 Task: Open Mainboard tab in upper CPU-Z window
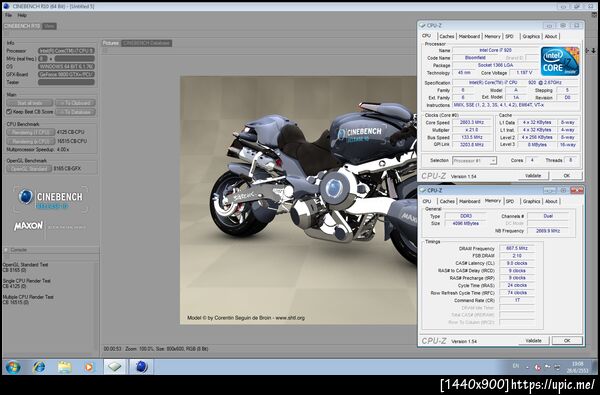pyautogui.click(x=469, y=36)
